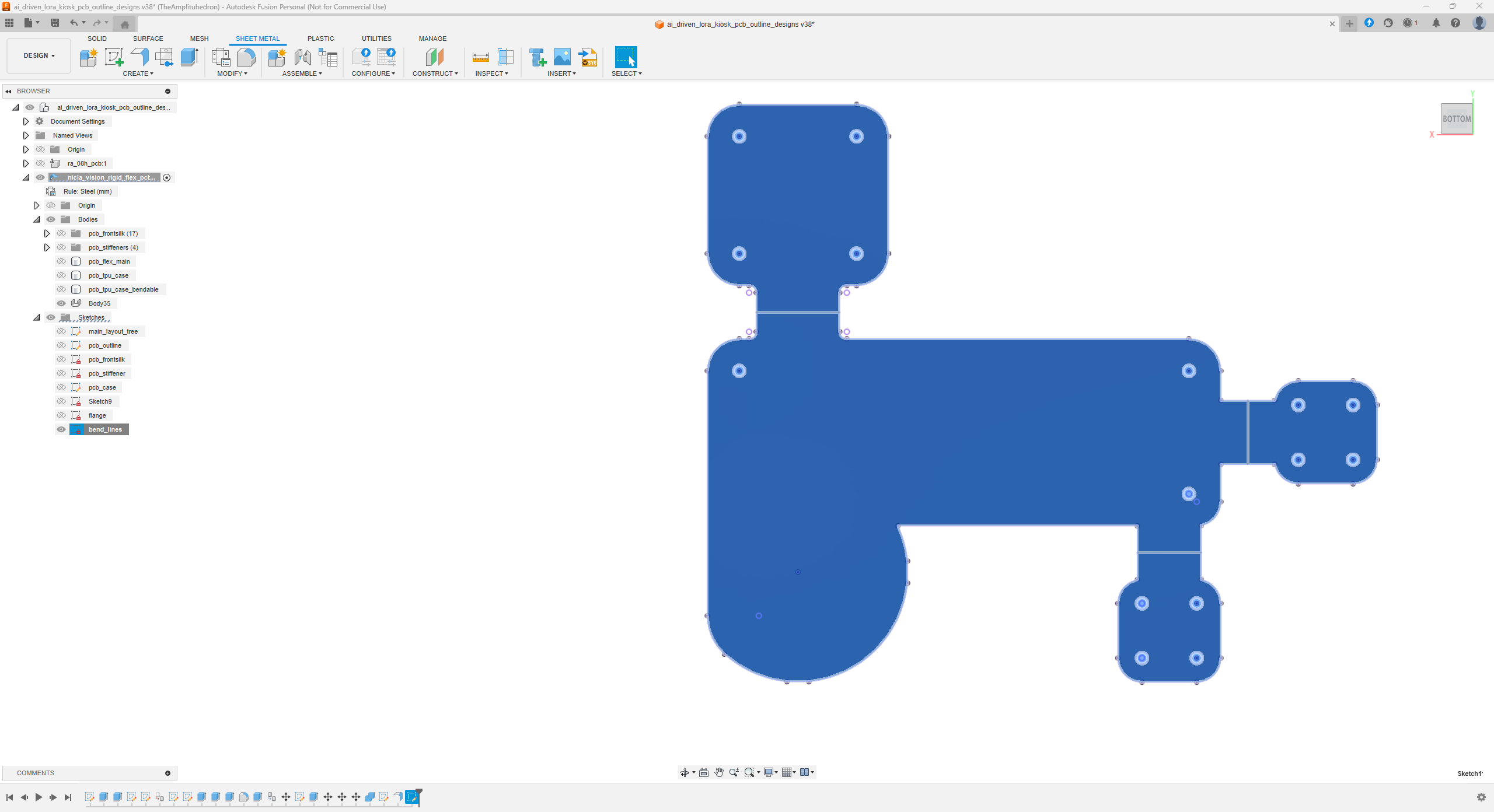Click the Save icon in title toolbar

55,23
